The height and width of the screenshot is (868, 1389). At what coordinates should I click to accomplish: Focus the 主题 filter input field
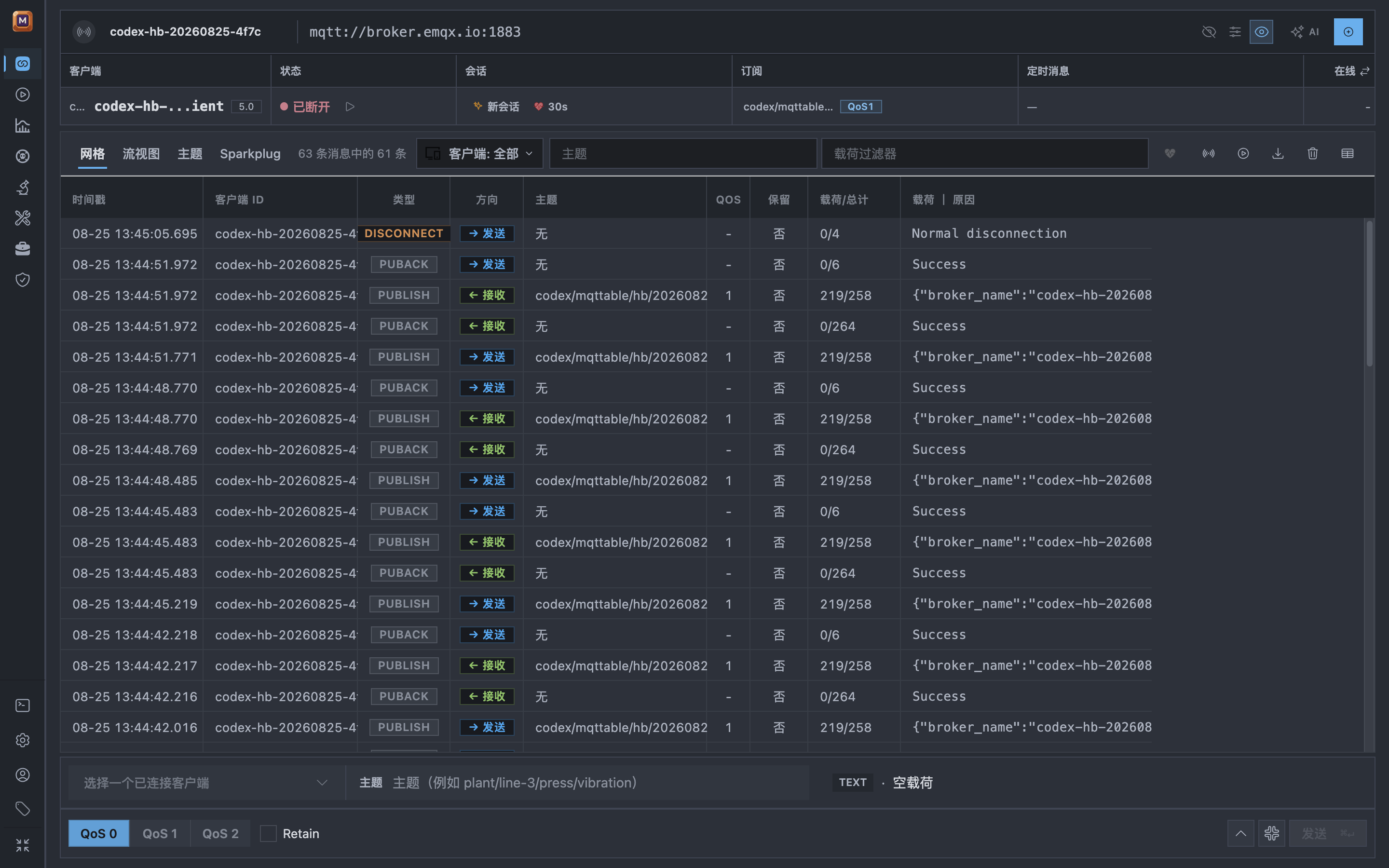pyautogui.click(x=683, y=153)
